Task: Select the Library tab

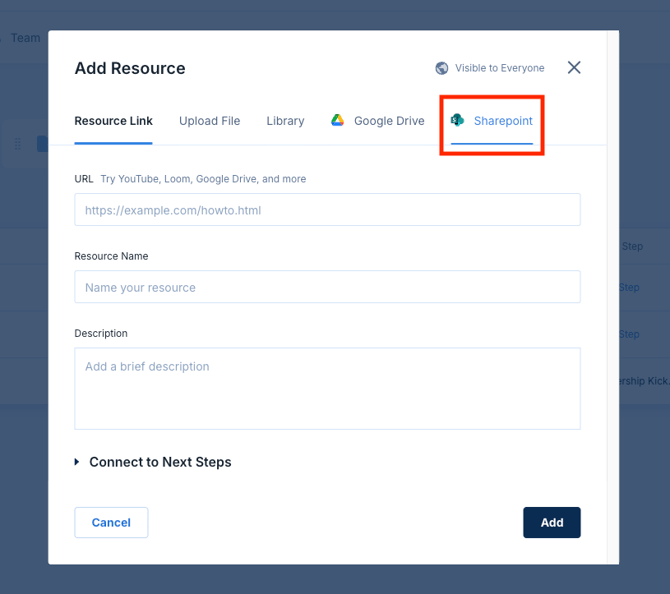Action: tap(285, 121)
